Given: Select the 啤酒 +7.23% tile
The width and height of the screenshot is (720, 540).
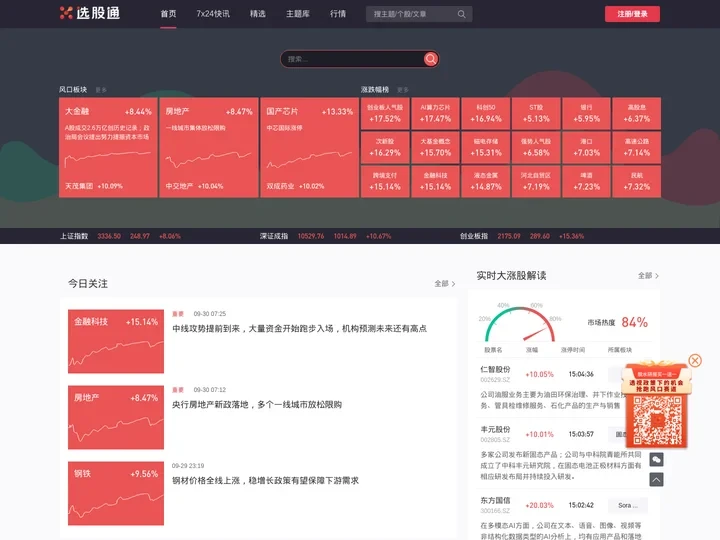Looking at the screenshot, I should (x=586, y=181).
